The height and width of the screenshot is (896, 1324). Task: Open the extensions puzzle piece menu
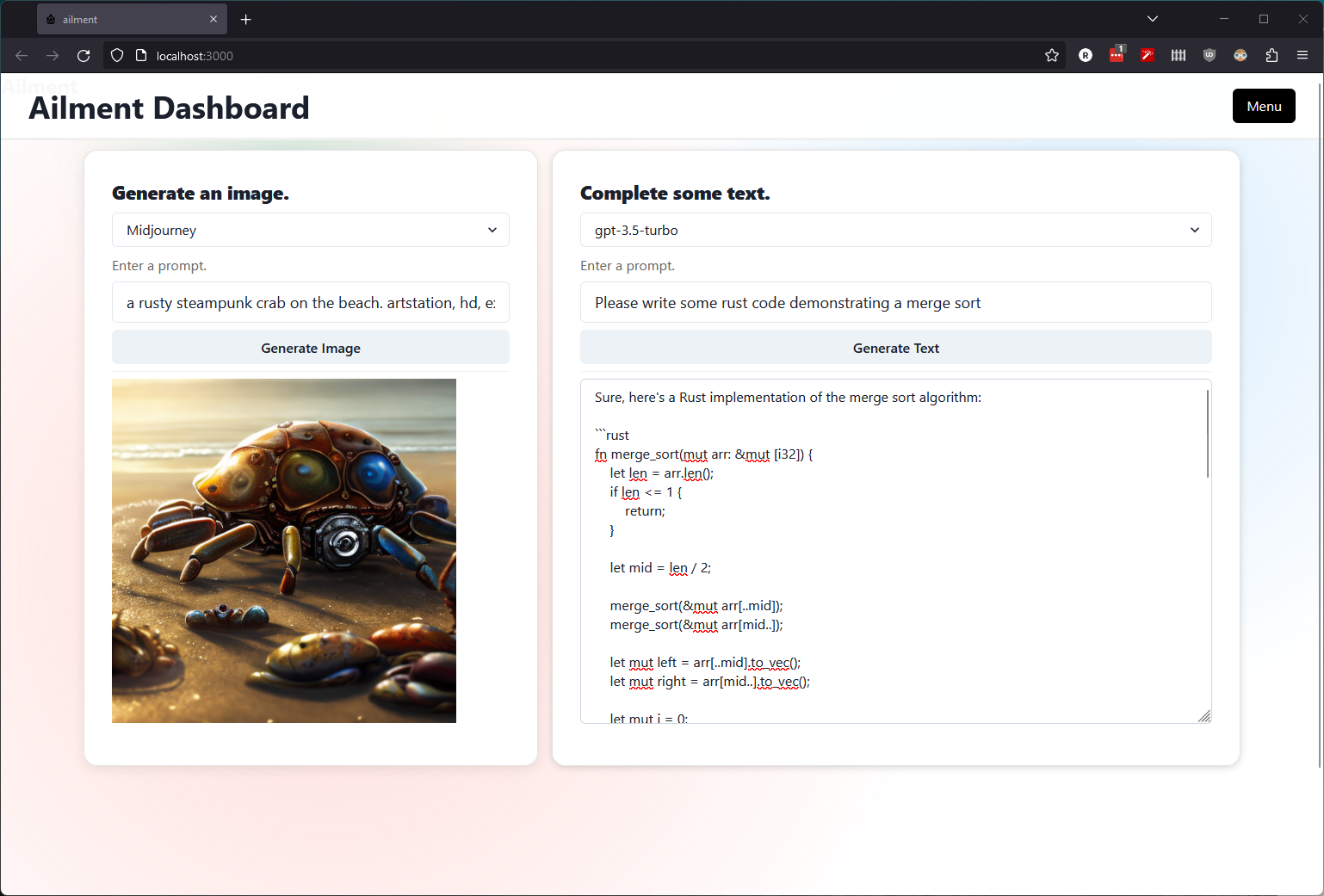1271,56
